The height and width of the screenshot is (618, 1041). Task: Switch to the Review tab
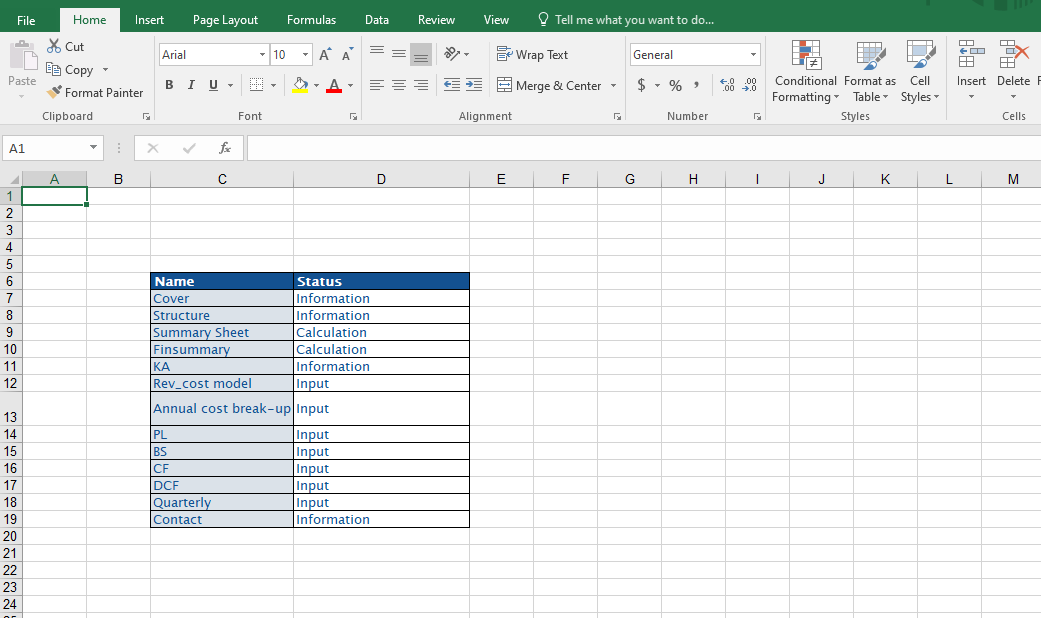(x=436, y=20)
